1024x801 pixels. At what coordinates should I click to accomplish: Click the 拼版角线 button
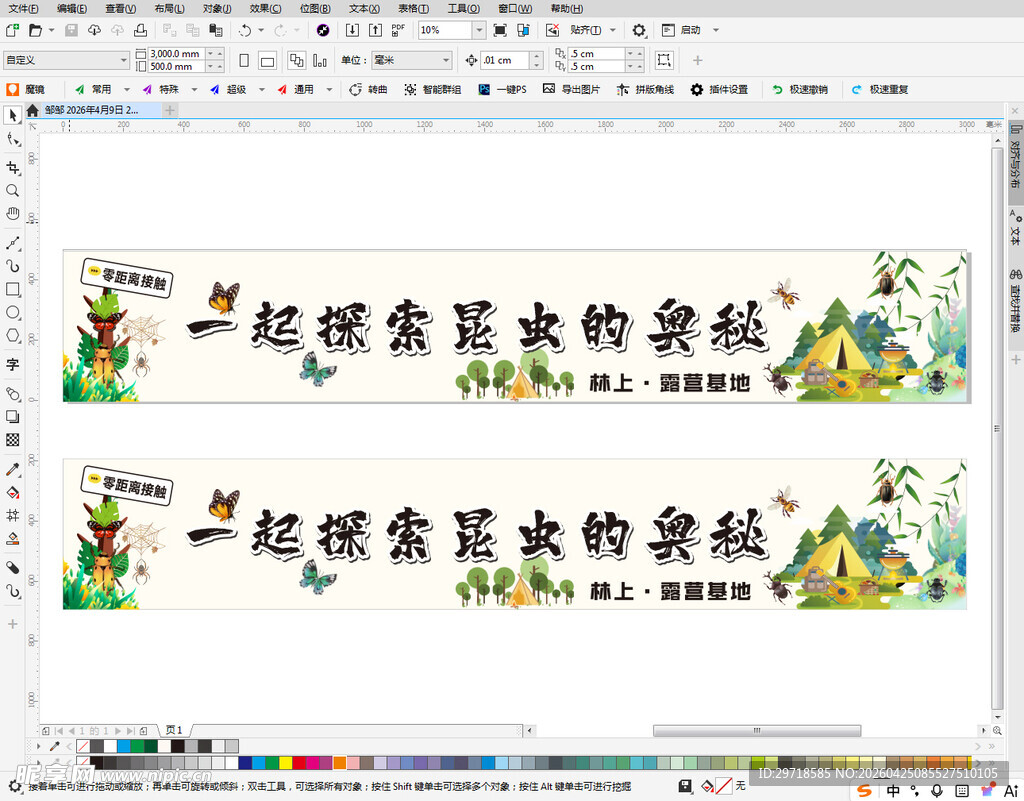645,89
